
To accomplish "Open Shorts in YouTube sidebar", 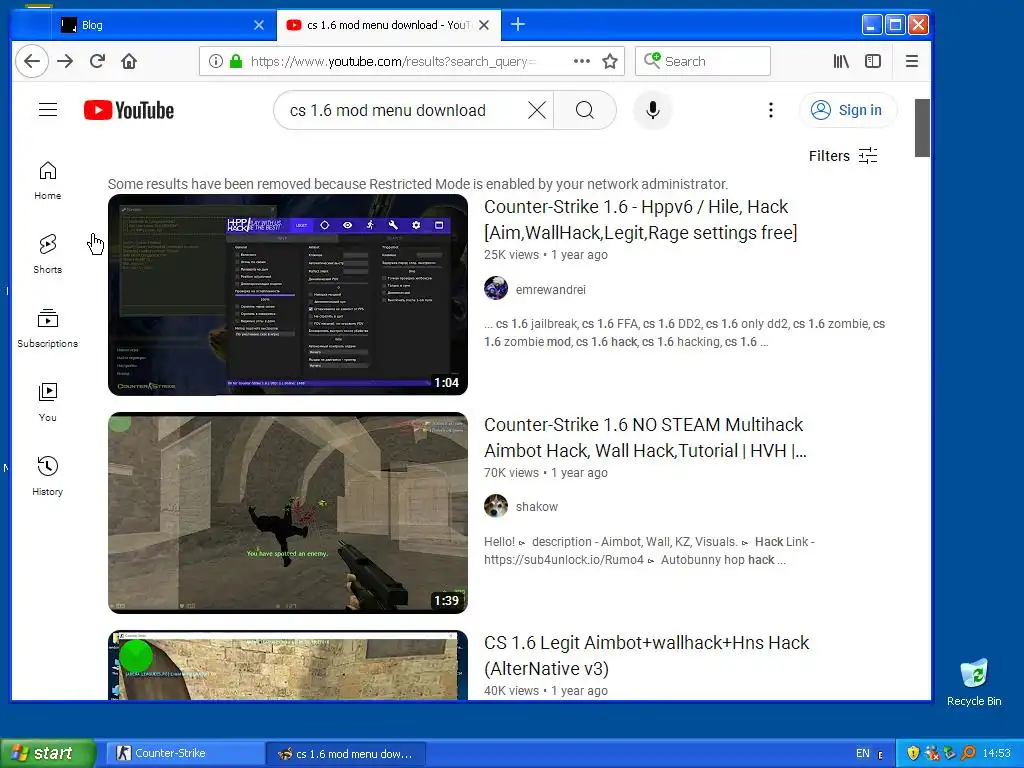I will pyautogui.click(x=48, y=255).
